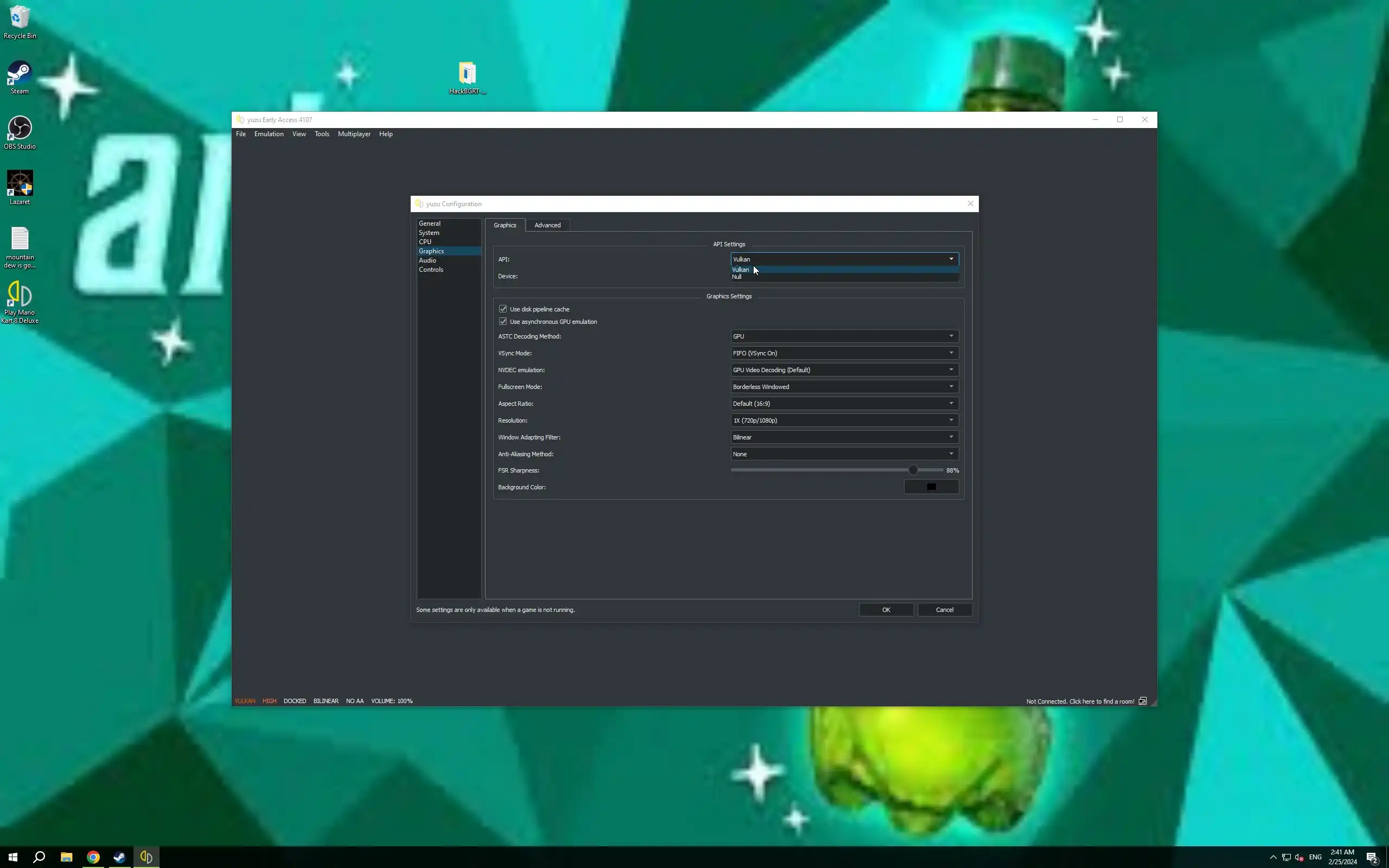Screen dimensions: 1389x868
Task: Toggle Use disk pipeline cache checkbox
Action: [x=503, y=309]
